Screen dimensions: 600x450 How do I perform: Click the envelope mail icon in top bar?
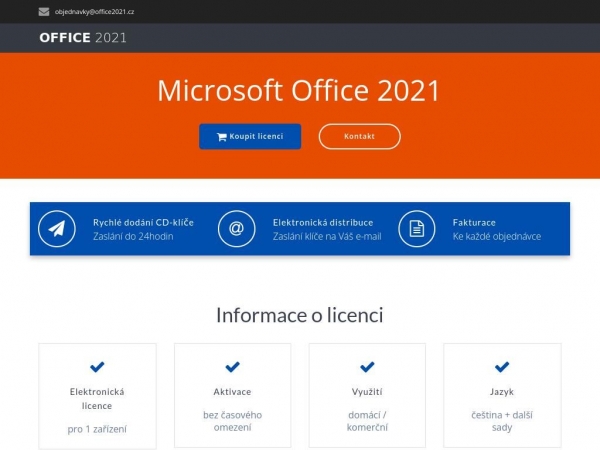pos(44,12)
